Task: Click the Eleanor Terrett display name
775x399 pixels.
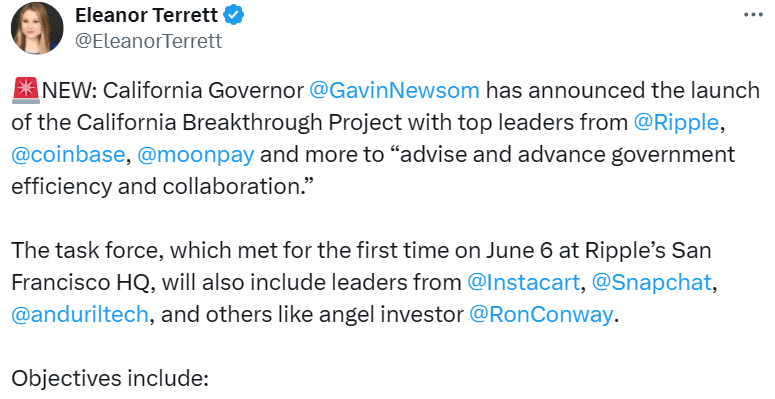Action: pos(146,15)
